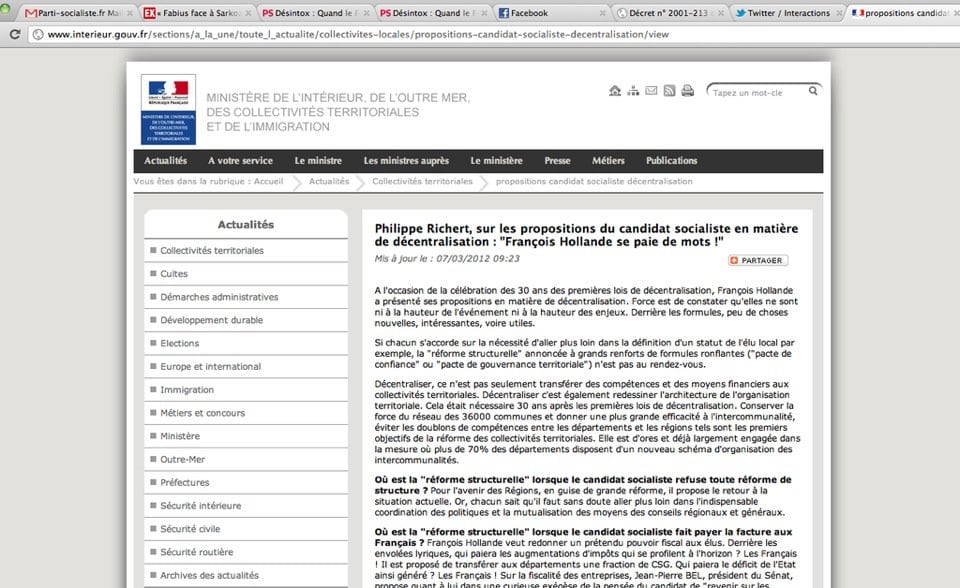Viewport: 960px width, 588px height.
Task: Open the RSS feed icon
Action: (669, 91)
